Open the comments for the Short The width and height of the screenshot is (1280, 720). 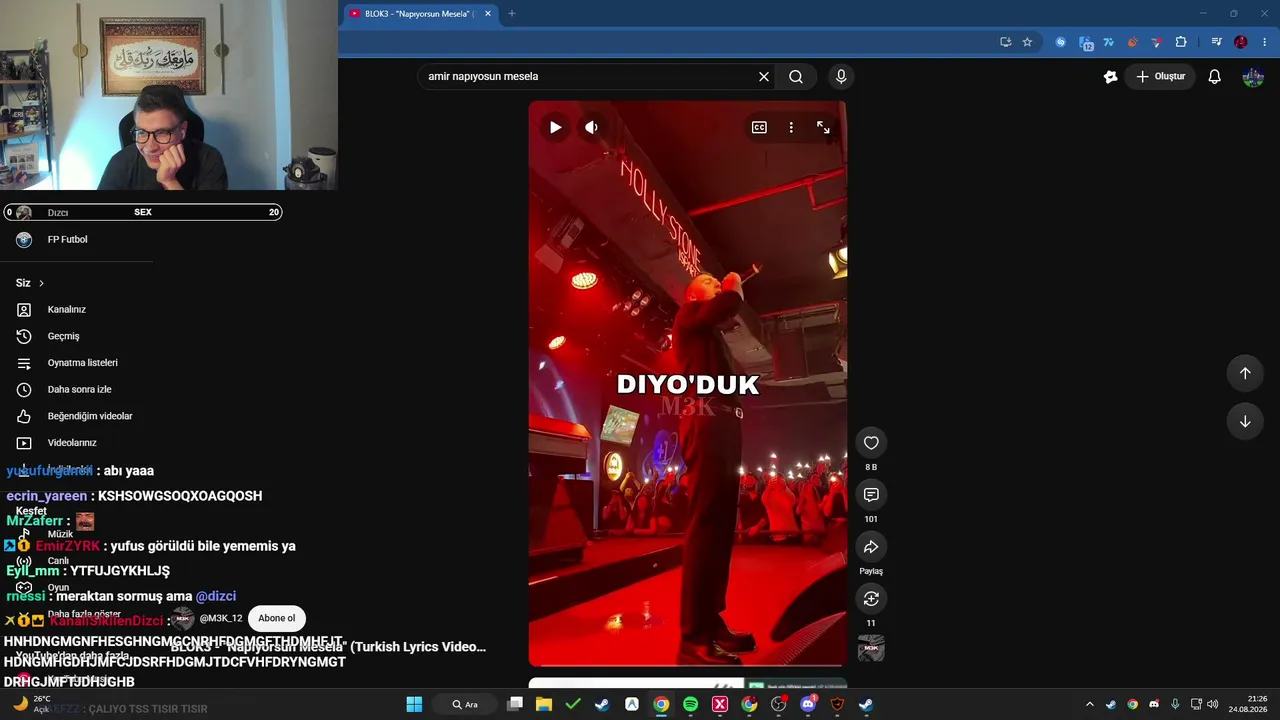coord(871,495)
